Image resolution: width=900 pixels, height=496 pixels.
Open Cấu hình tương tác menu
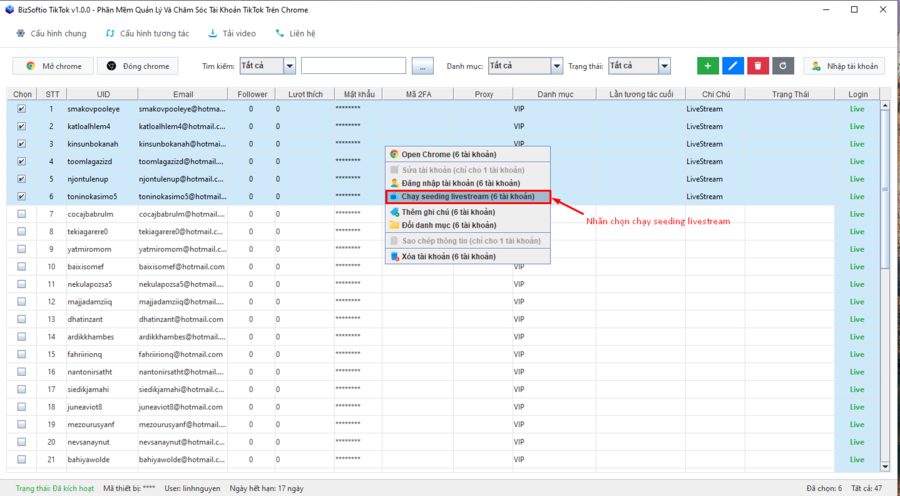point(146,33)
